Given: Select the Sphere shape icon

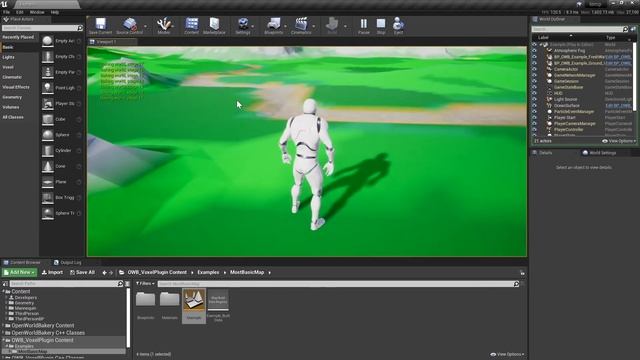Looking at the screenshot, I should 48,135.
